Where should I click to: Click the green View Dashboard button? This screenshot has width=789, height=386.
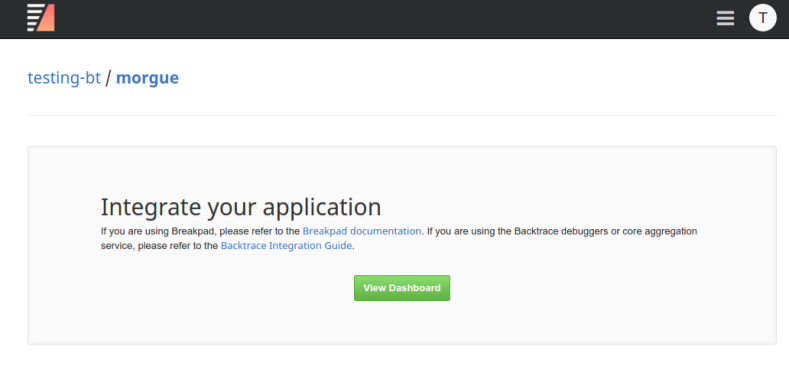[x=402, y=288]
